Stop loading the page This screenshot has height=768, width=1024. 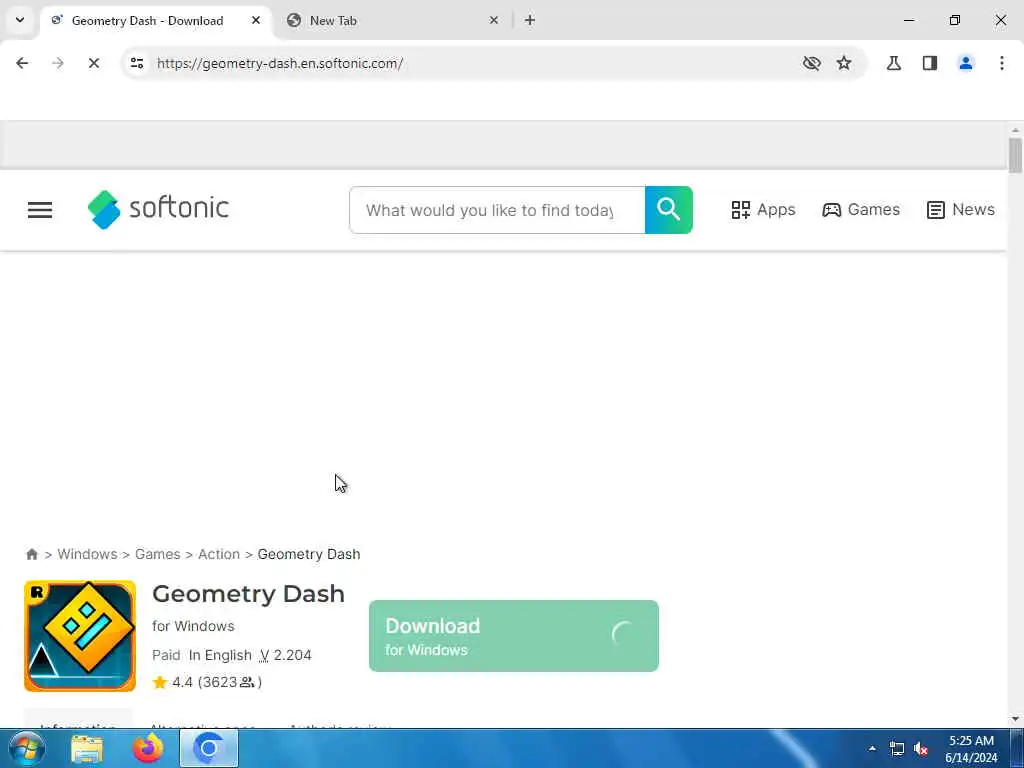click(x=93, y=63)
